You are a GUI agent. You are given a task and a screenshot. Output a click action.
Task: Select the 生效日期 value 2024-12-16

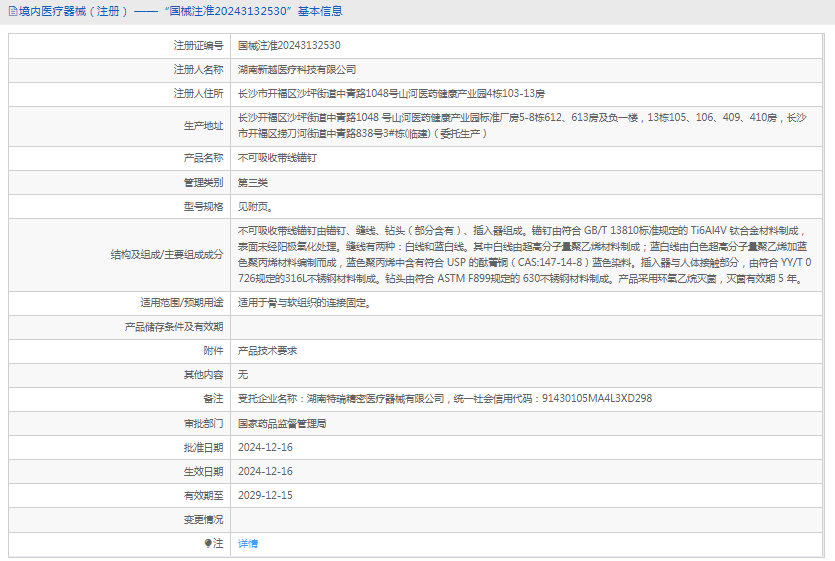(265, 471)
